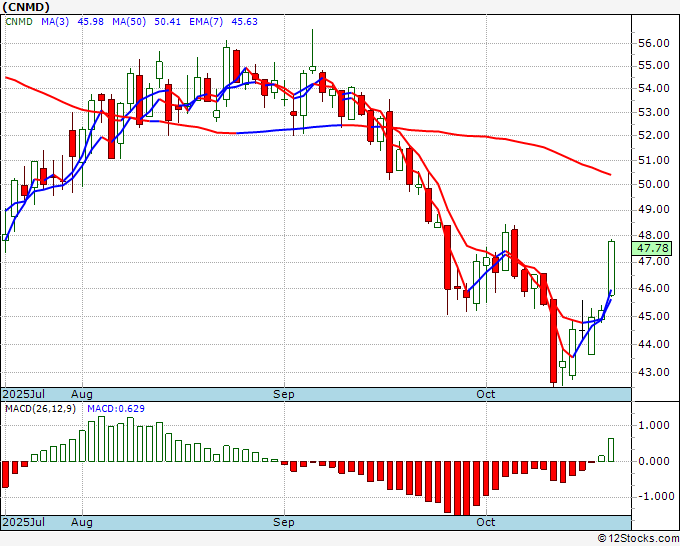This screenshot has height=546, width=680.
Task: Click Sep on MACD time axis
Action: (284, 522)
